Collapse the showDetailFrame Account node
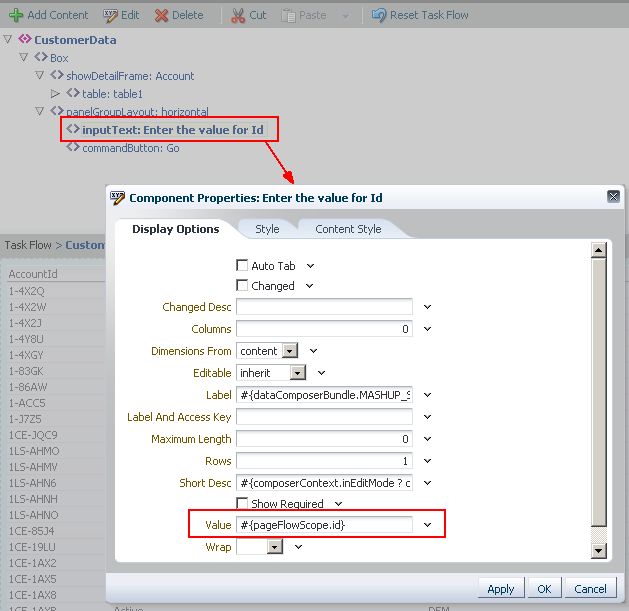The width and height of the screenshot is (629, 611). coord(40,75)
